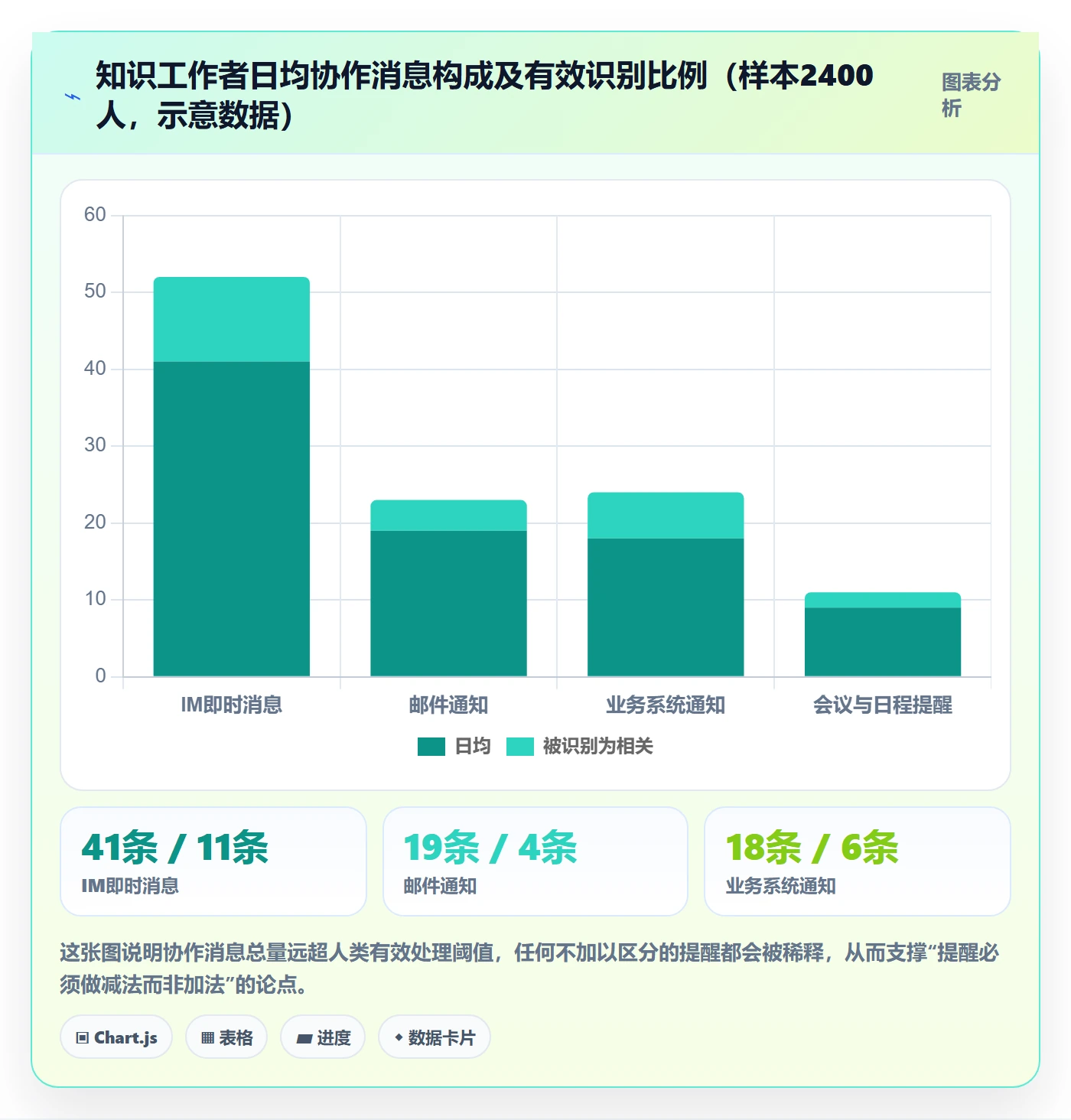Click the 业务系统通知 caption in the stat card

coord(781,886)
